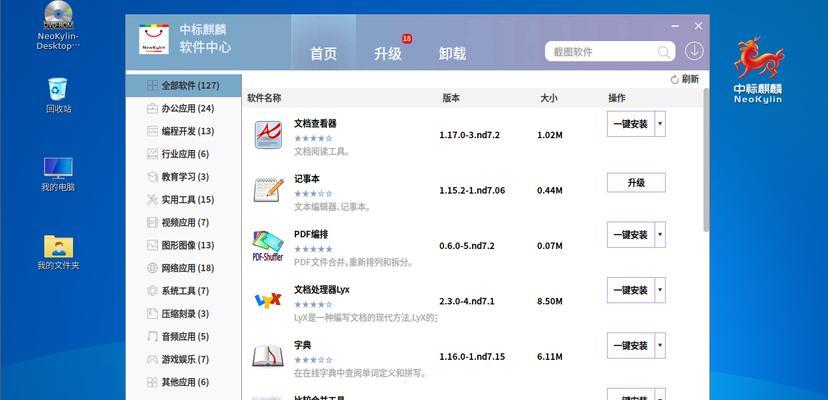The height and width of the screenshot is (400, 828).
Task: Open the NeoKylin-Desktop DVD-ROM desktop icon
Action: coord(58,25)
